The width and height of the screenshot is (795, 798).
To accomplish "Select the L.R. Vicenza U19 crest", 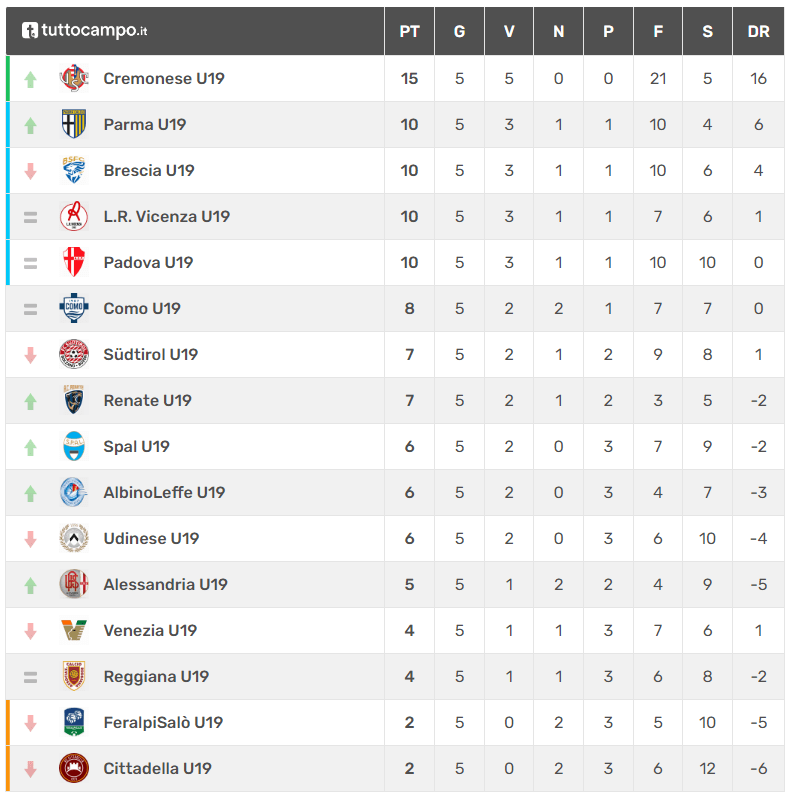I will click(x=74, y=216).
